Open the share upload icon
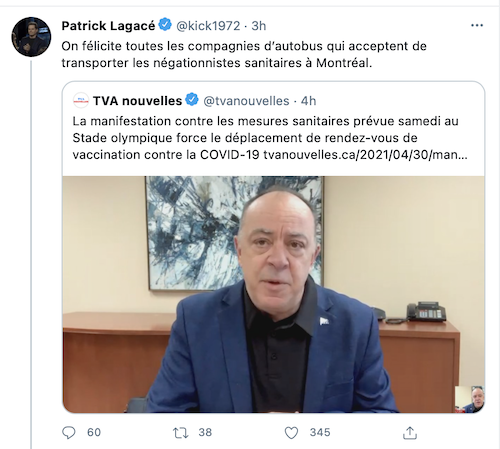 tap(410, 433)
